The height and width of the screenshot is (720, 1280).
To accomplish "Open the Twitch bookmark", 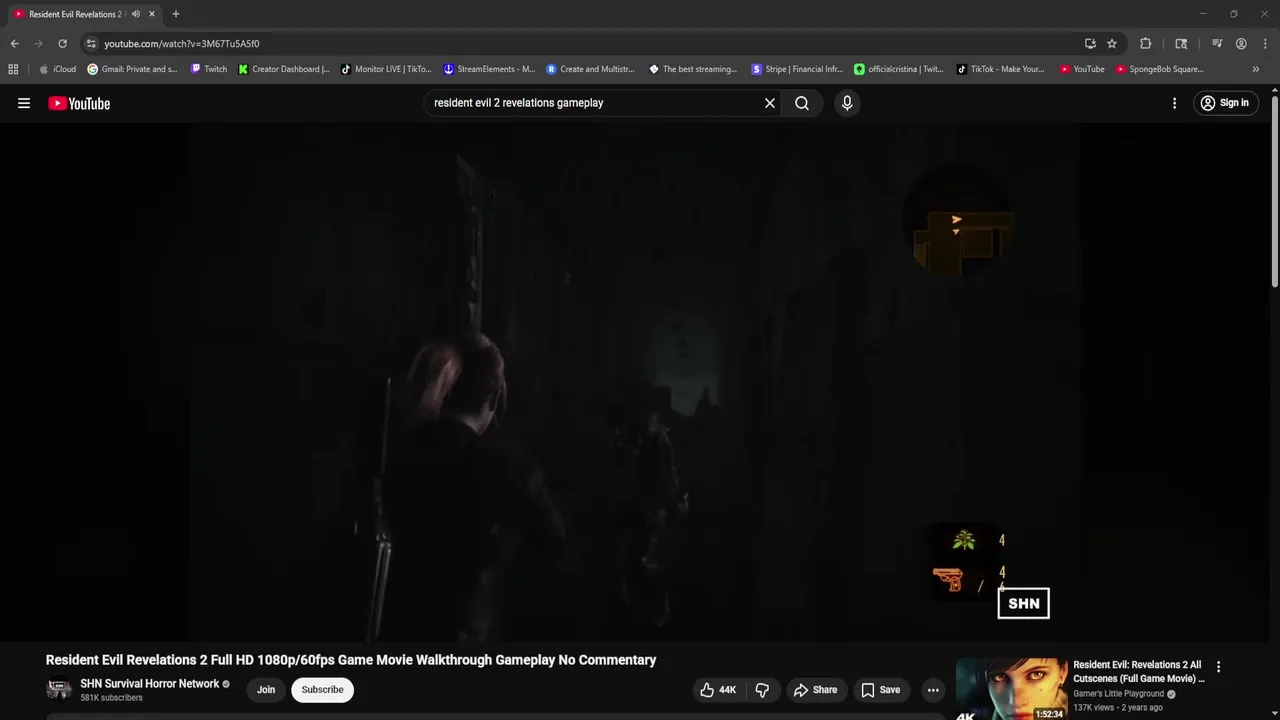I will click(x=209, y=69).
